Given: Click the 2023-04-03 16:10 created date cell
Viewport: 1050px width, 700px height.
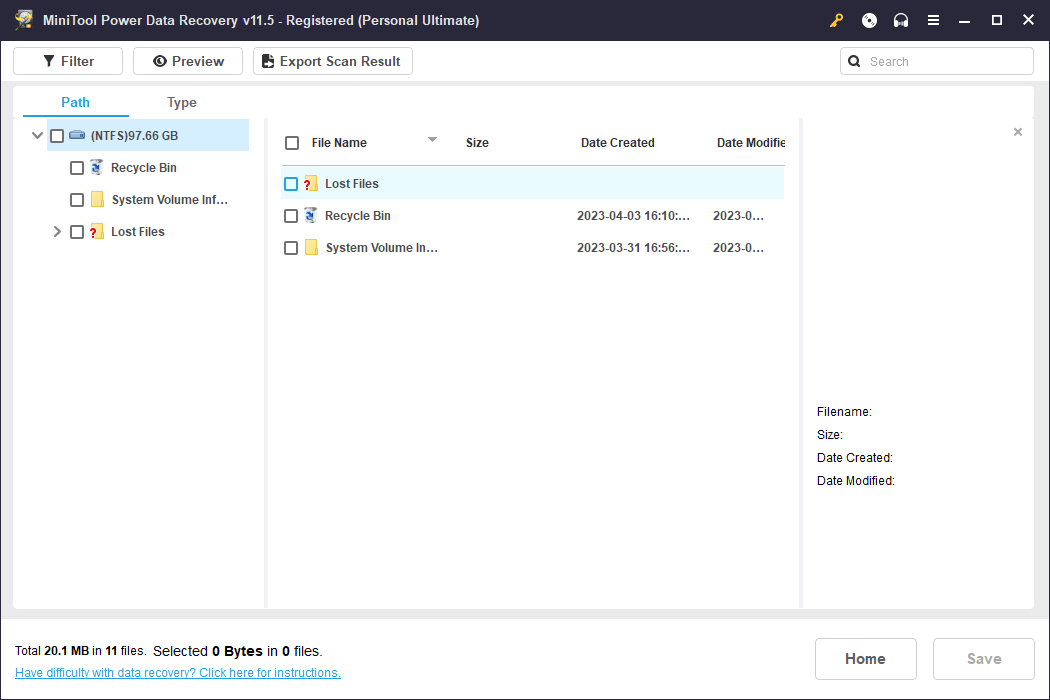Looking at the screenshot, I should pyautogui.click(x=633, y=216).
